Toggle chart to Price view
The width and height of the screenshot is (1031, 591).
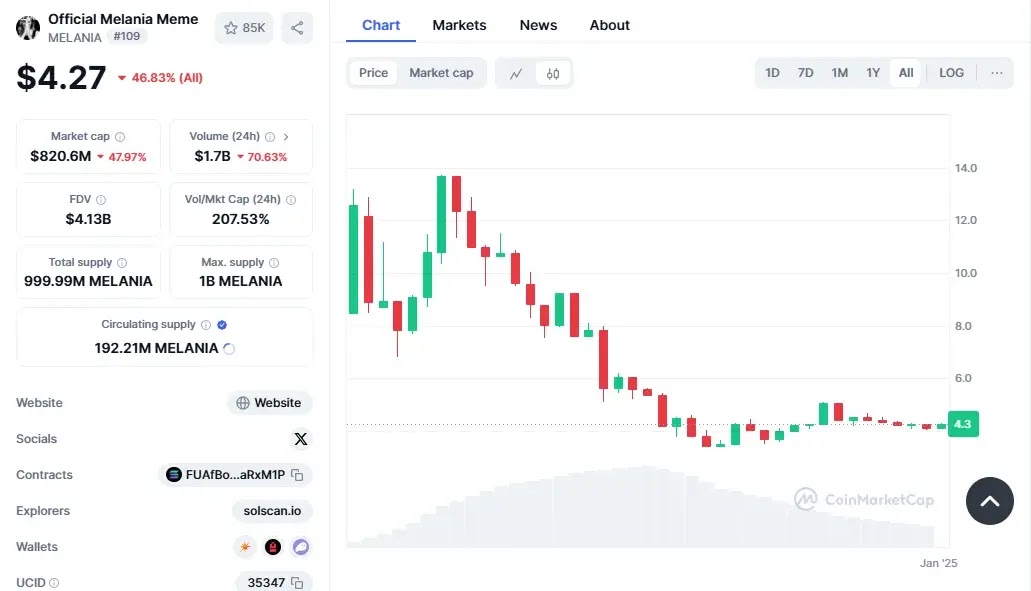373,73
